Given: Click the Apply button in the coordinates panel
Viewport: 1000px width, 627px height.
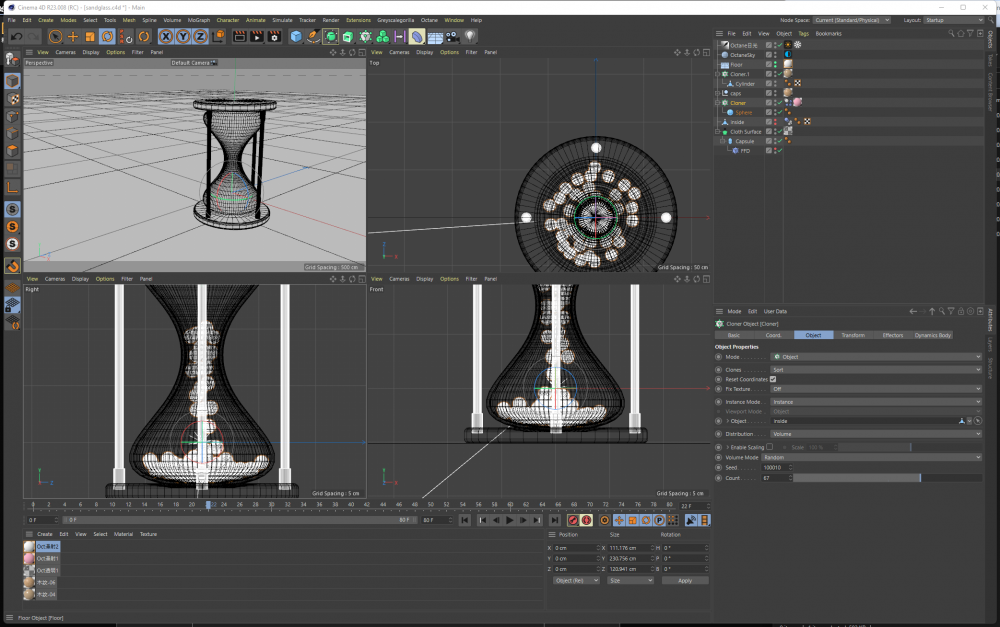Looking at the screenshot, I should (x=684, y=580).
